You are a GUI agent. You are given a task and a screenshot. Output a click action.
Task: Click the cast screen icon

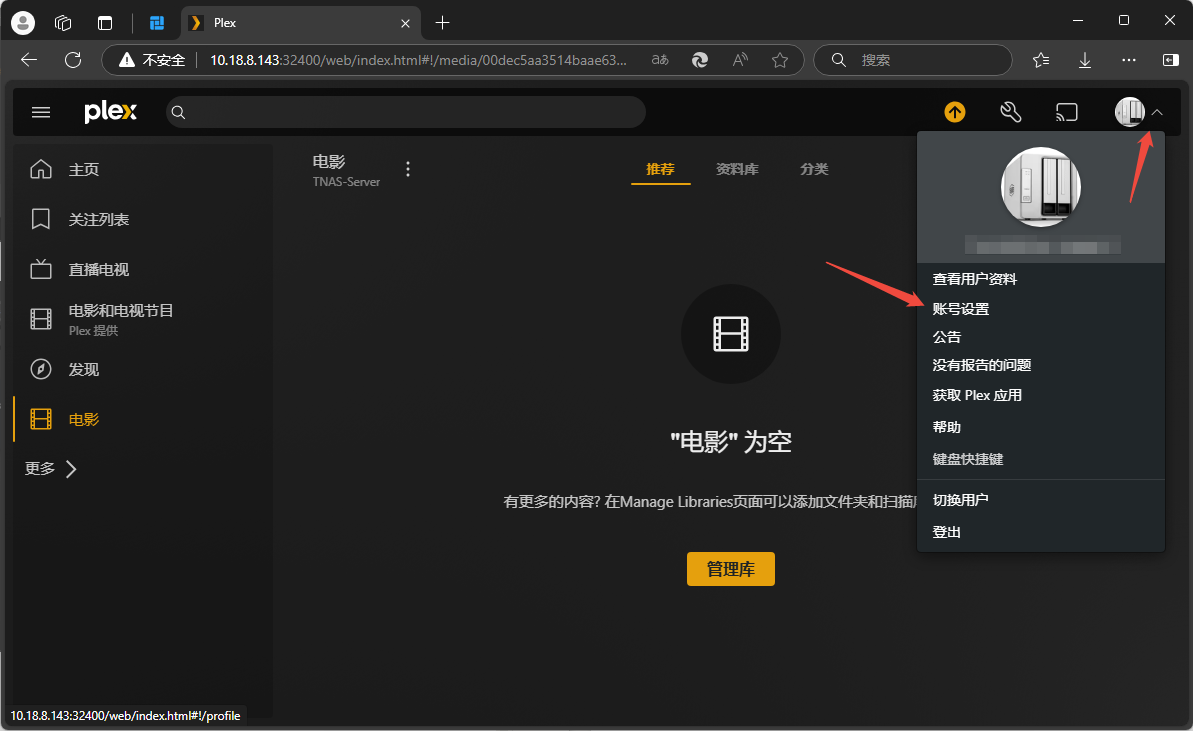pyautogui.click(x=1067, y=113)
